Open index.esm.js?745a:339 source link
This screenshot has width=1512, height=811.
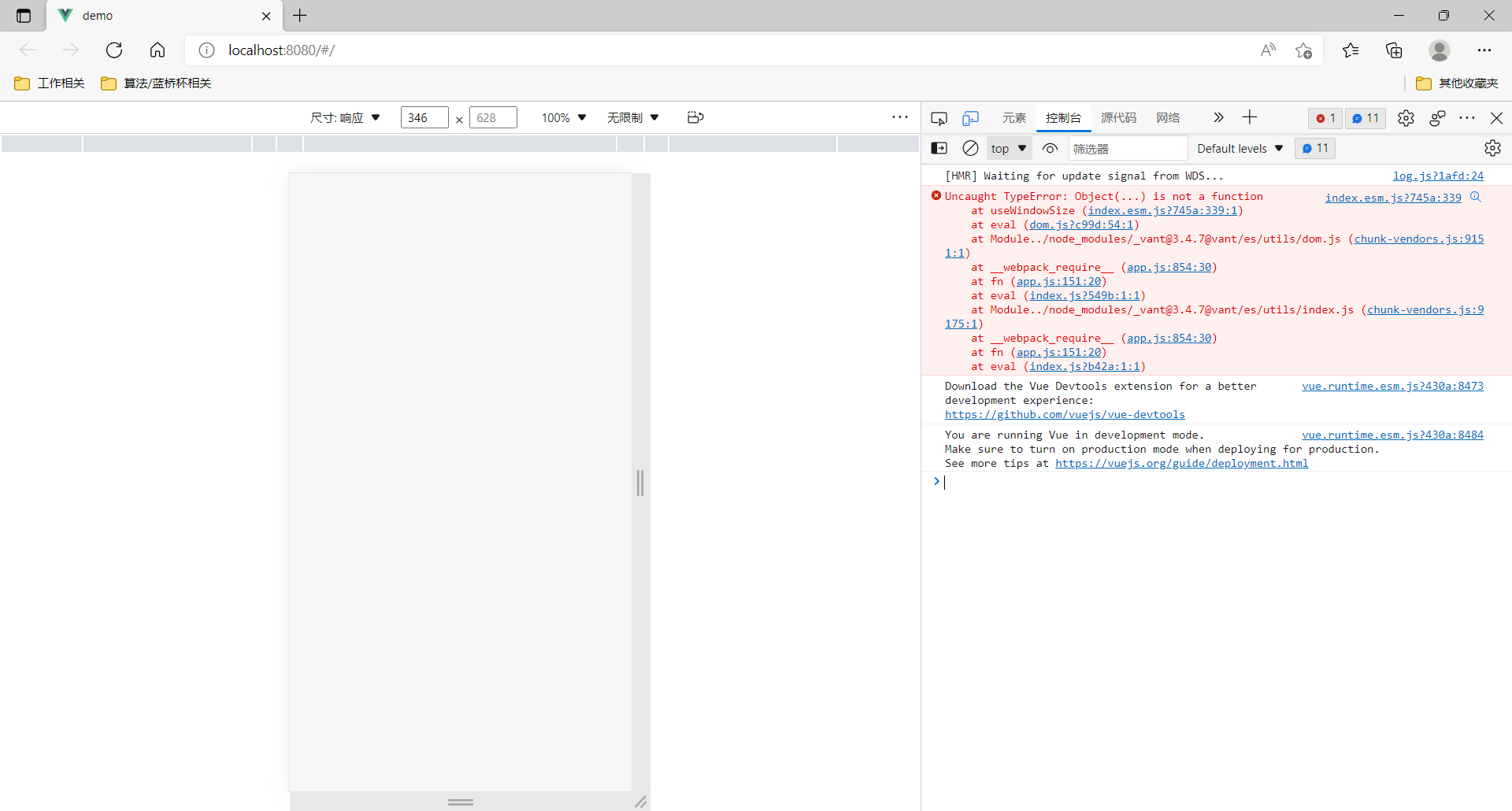pos(1393,198)
